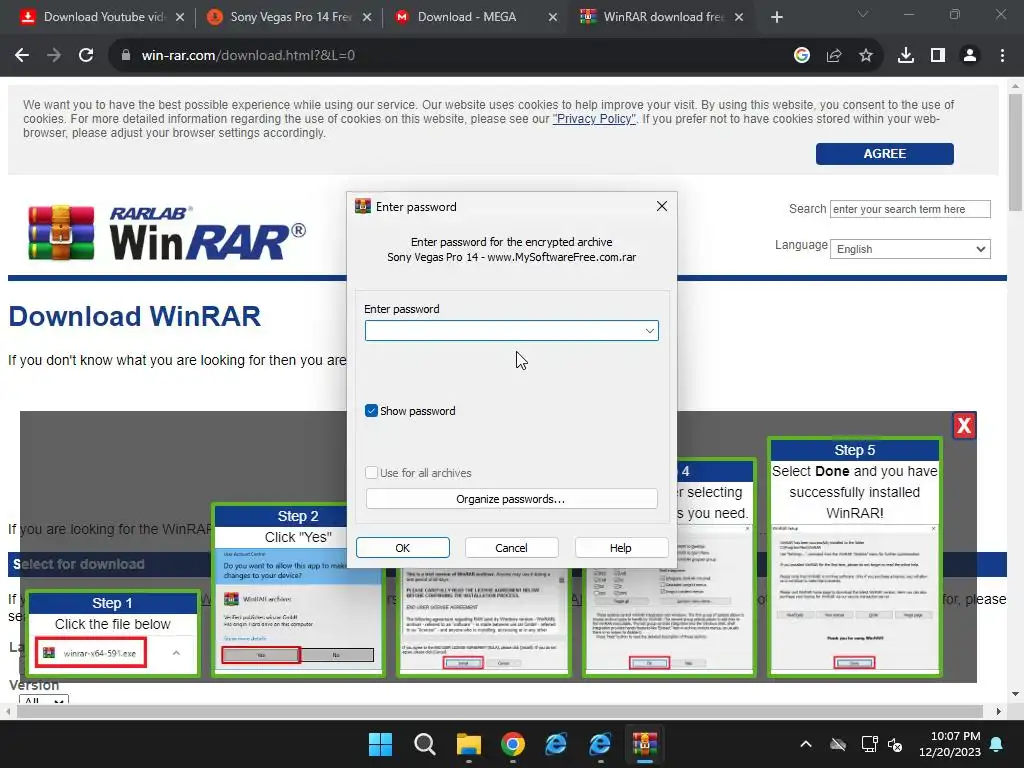
Task: Open File Explorer from taskbar
Action: click(469, 744)
